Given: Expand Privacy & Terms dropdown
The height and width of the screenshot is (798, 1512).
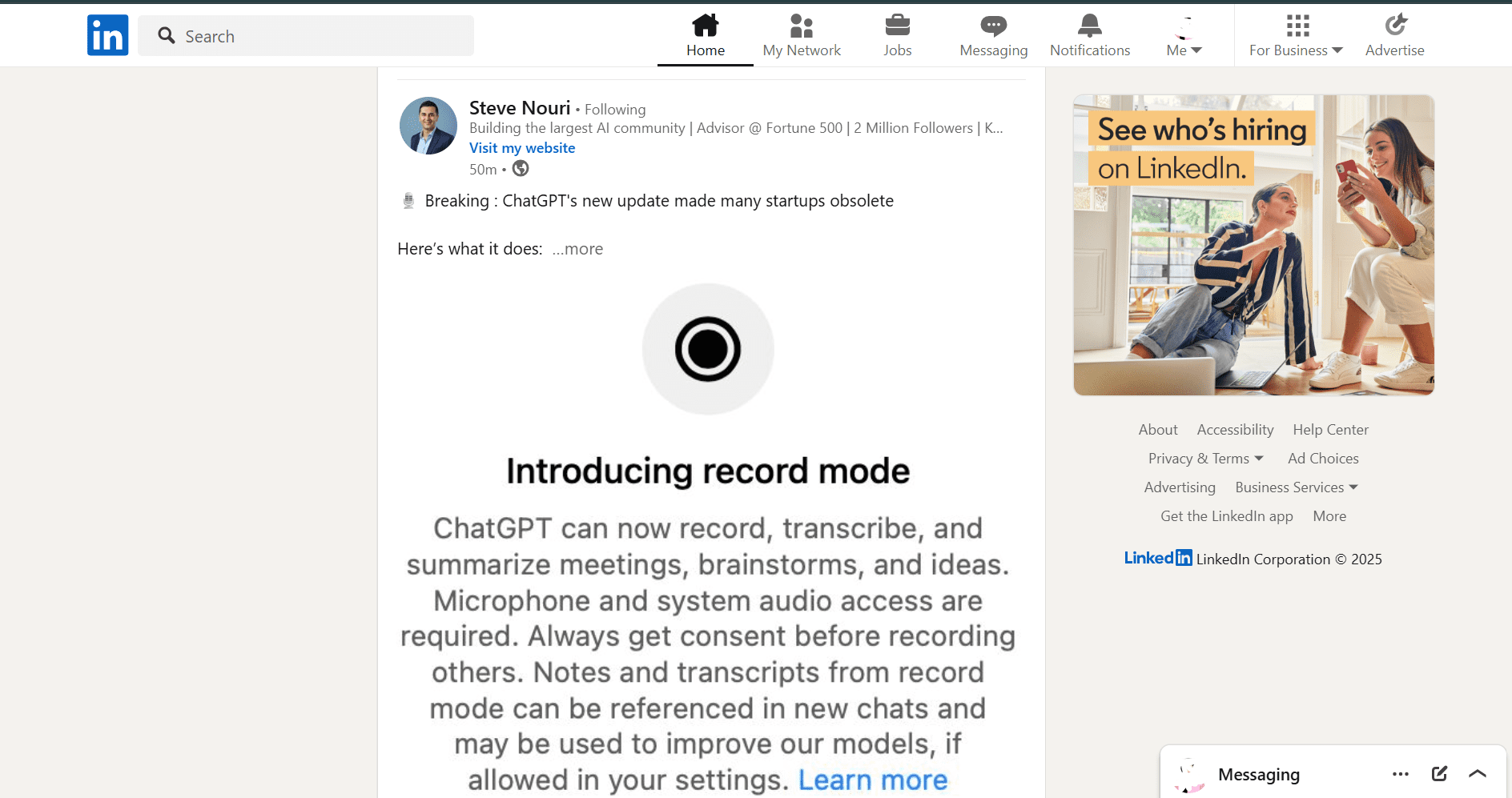Looking at the screenshot, I should click(1205, 459).
